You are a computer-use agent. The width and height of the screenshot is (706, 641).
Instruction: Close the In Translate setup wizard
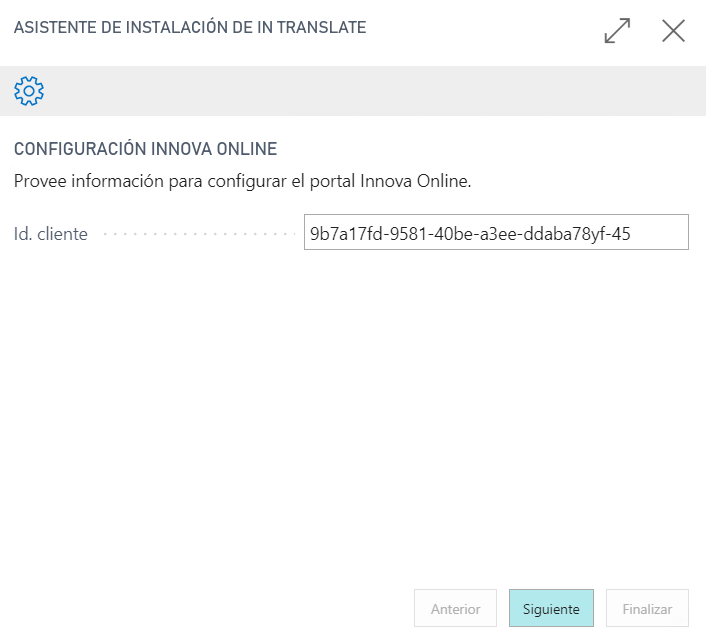pyautogui.click(x=673, y=31)
